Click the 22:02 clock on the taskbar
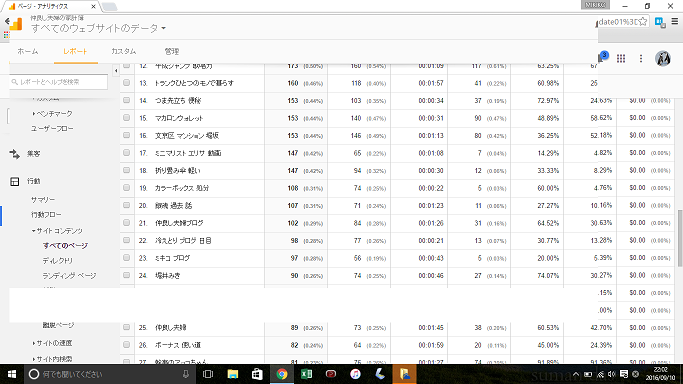The height and width of the screenshot is (384, 683). point(660,374)
